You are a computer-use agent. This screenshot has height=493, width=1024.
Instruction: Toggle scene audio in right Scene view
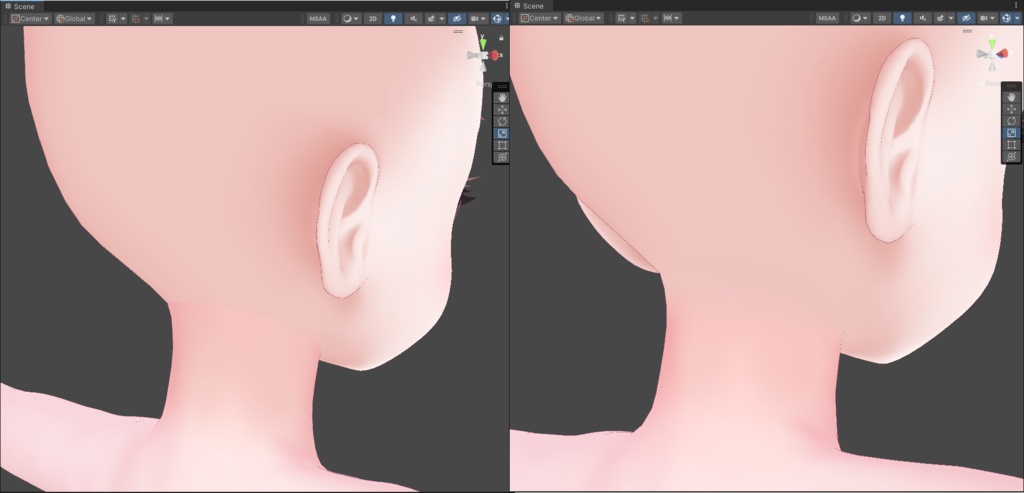point(922,18)
